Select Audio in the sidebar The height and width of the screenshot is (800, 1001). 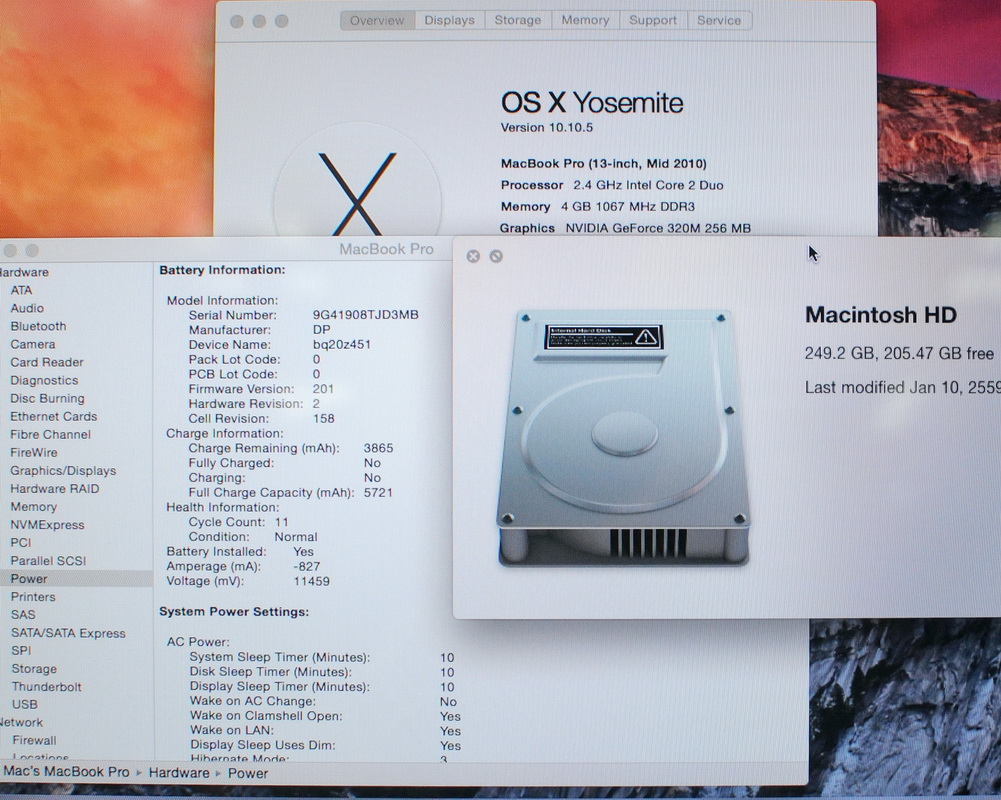pyautogui.click(x=27, y=308)
